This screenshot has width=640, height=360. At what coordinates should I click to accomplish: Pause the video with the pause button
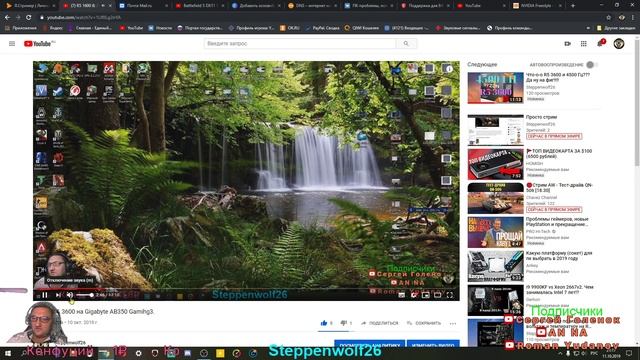(x=45, y=295)
